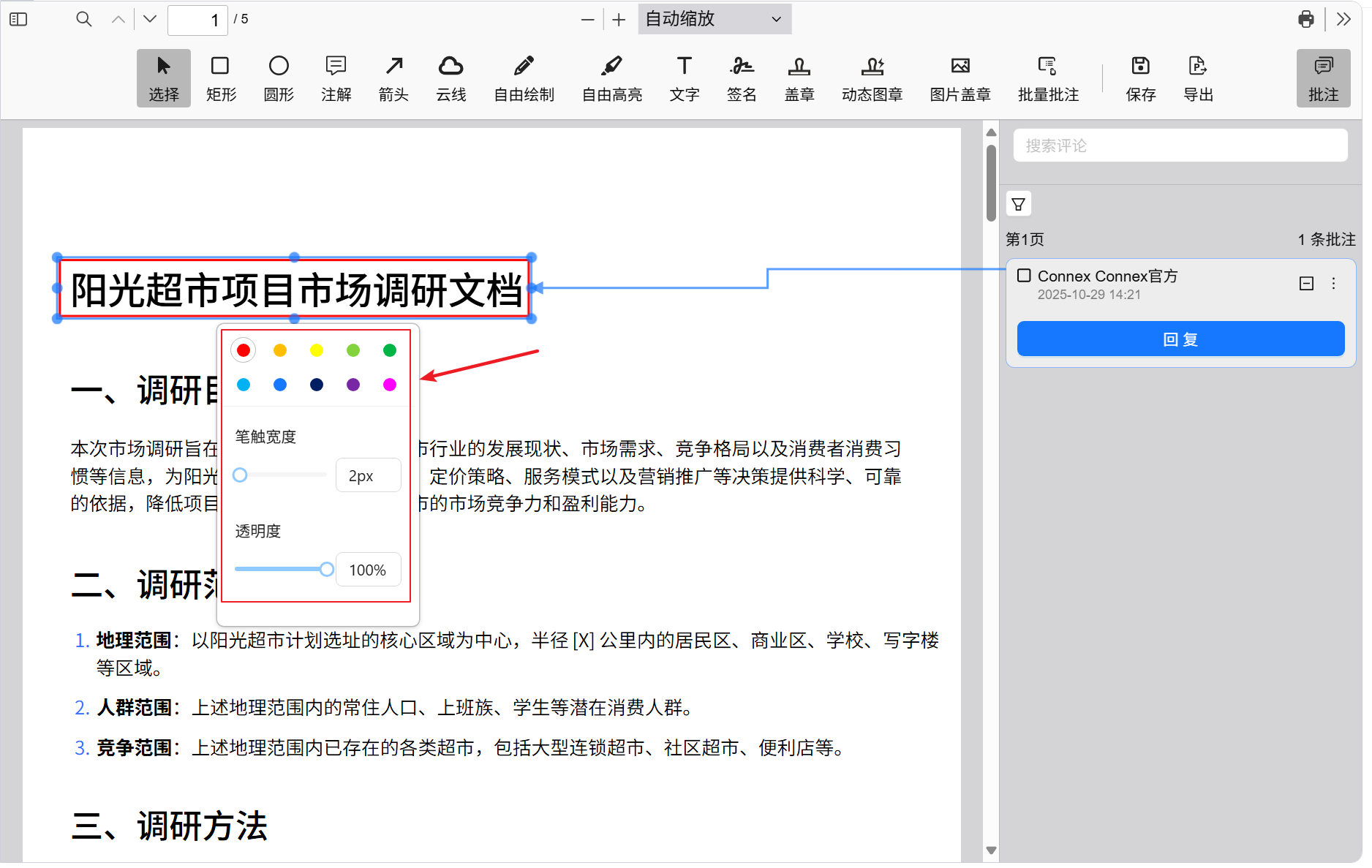Image resolution: width=1372 pixels, height=868 pixels.
Task: Open the 自动缩放 zoom dropdown
Action: tap(714, 19)
